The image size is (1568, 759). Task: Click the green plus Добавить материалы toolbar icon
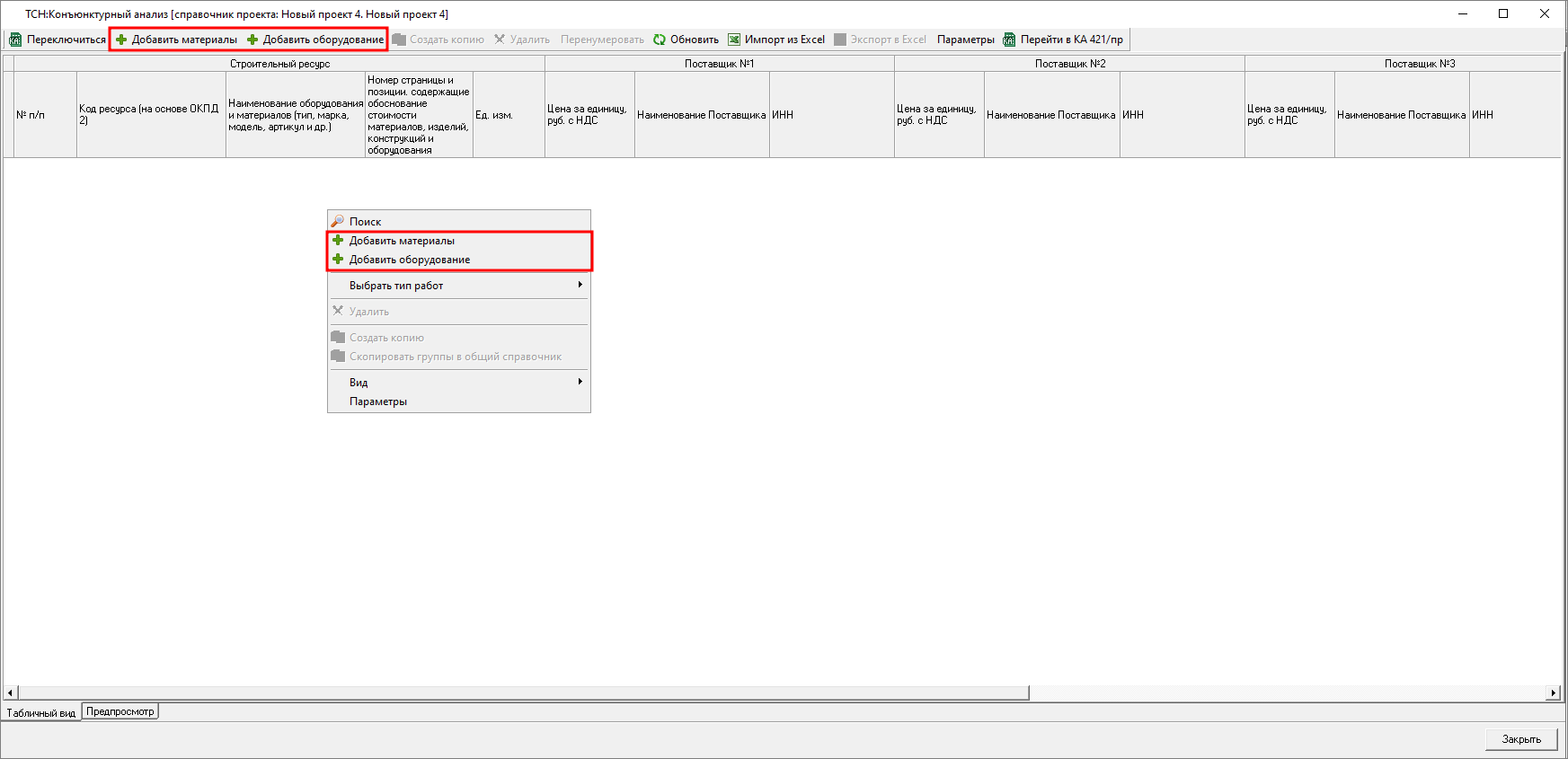point(121,40)
